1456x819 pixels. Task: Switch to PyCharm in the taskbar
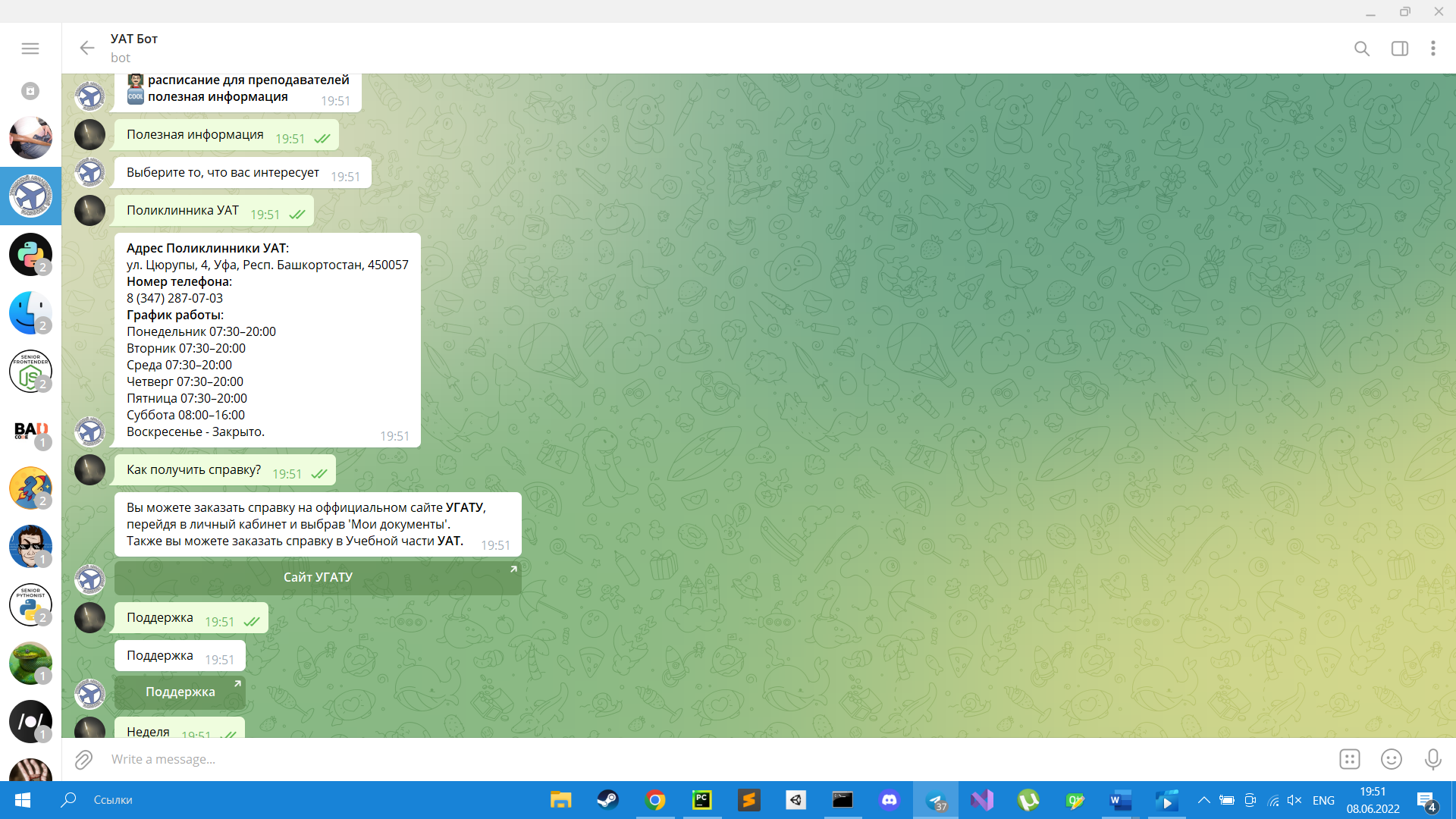click(x=702, y=800)
